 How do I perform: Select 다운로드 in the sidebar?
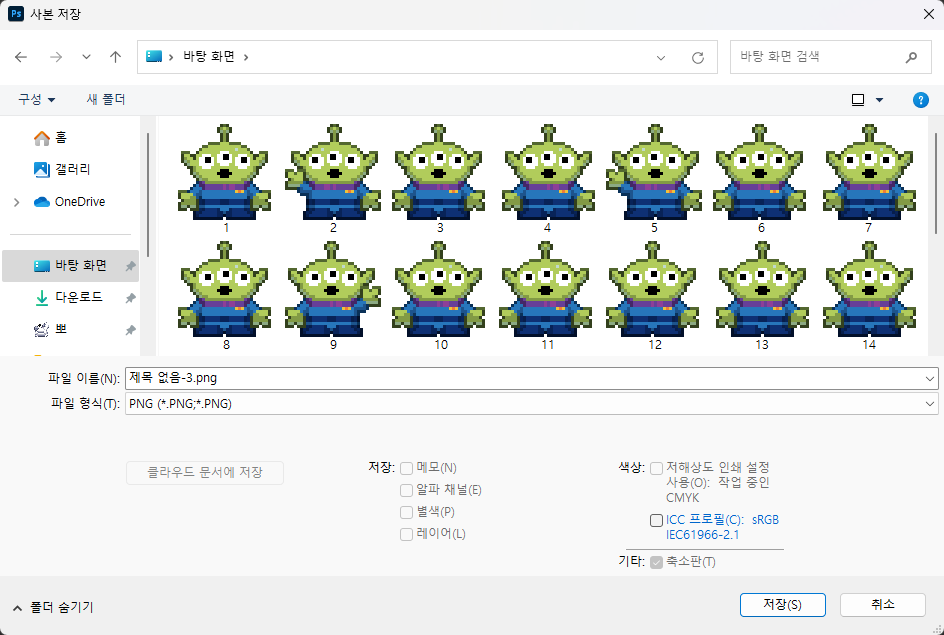point(68,297)
